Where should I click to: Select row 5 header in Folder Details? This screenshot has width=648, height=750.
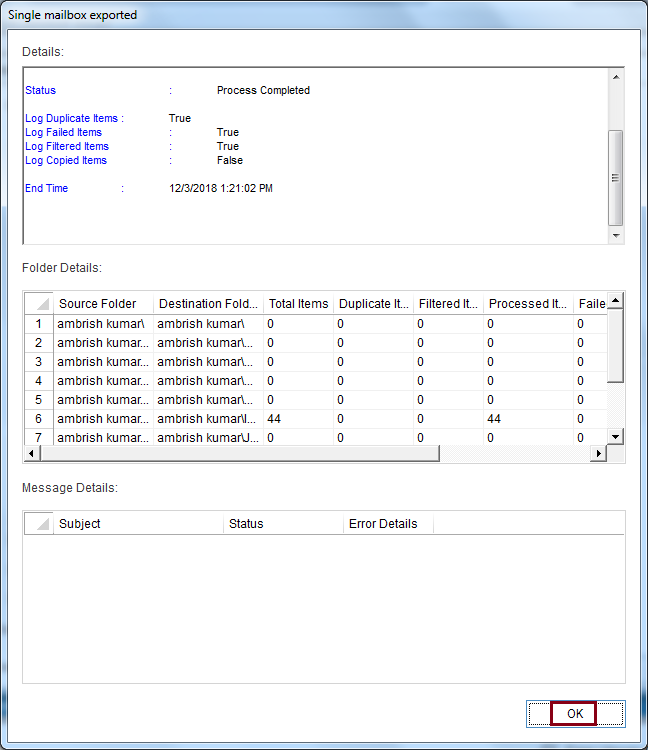[39, 400]
